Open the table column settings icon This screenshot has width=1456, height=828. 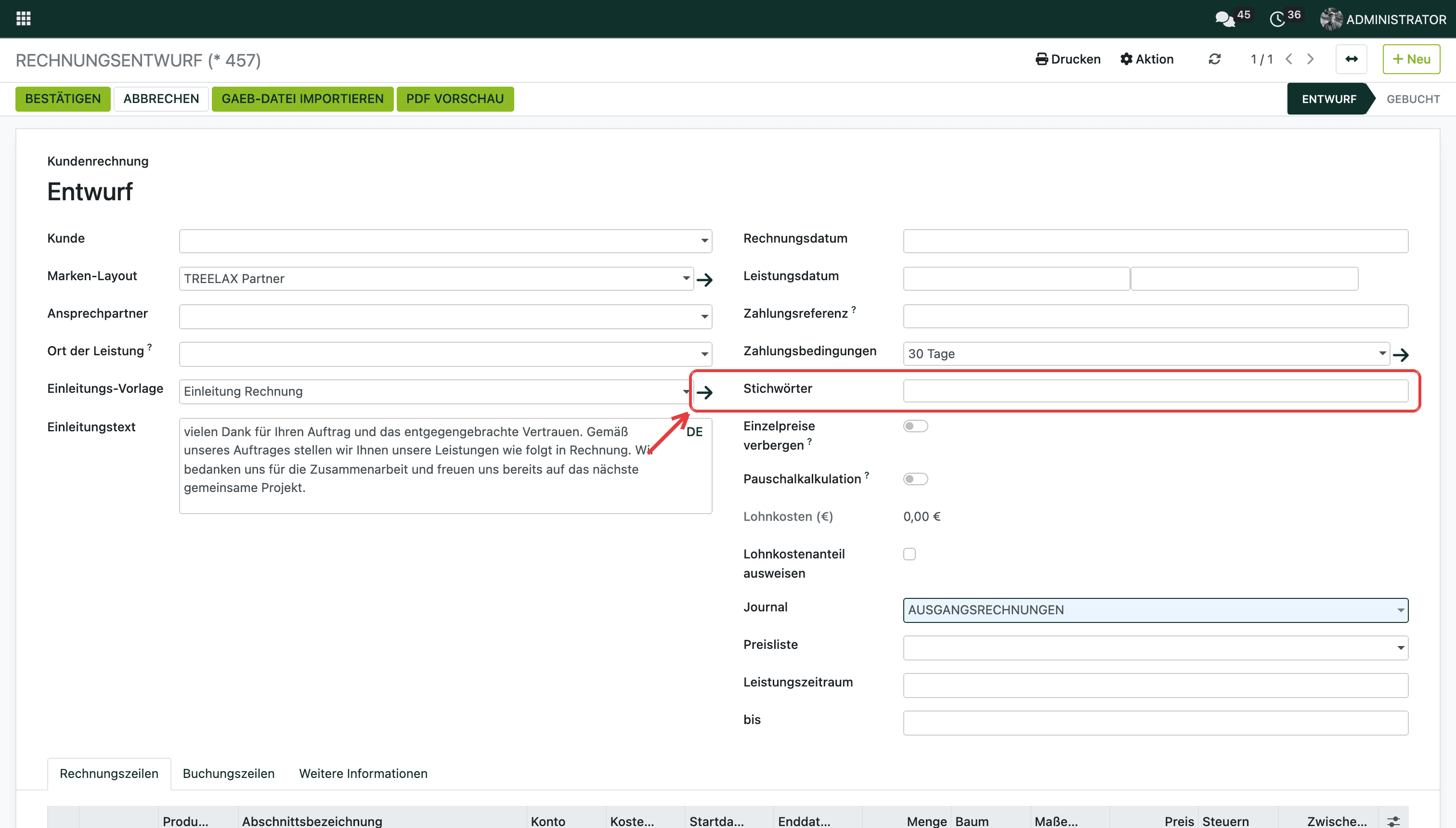pos(1393,821)
